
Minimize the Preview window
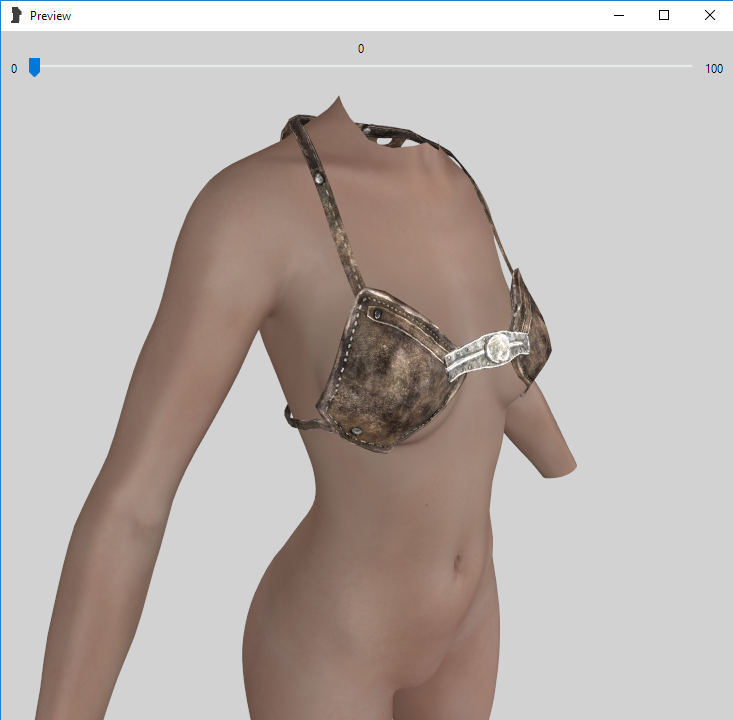pos(619,15)
